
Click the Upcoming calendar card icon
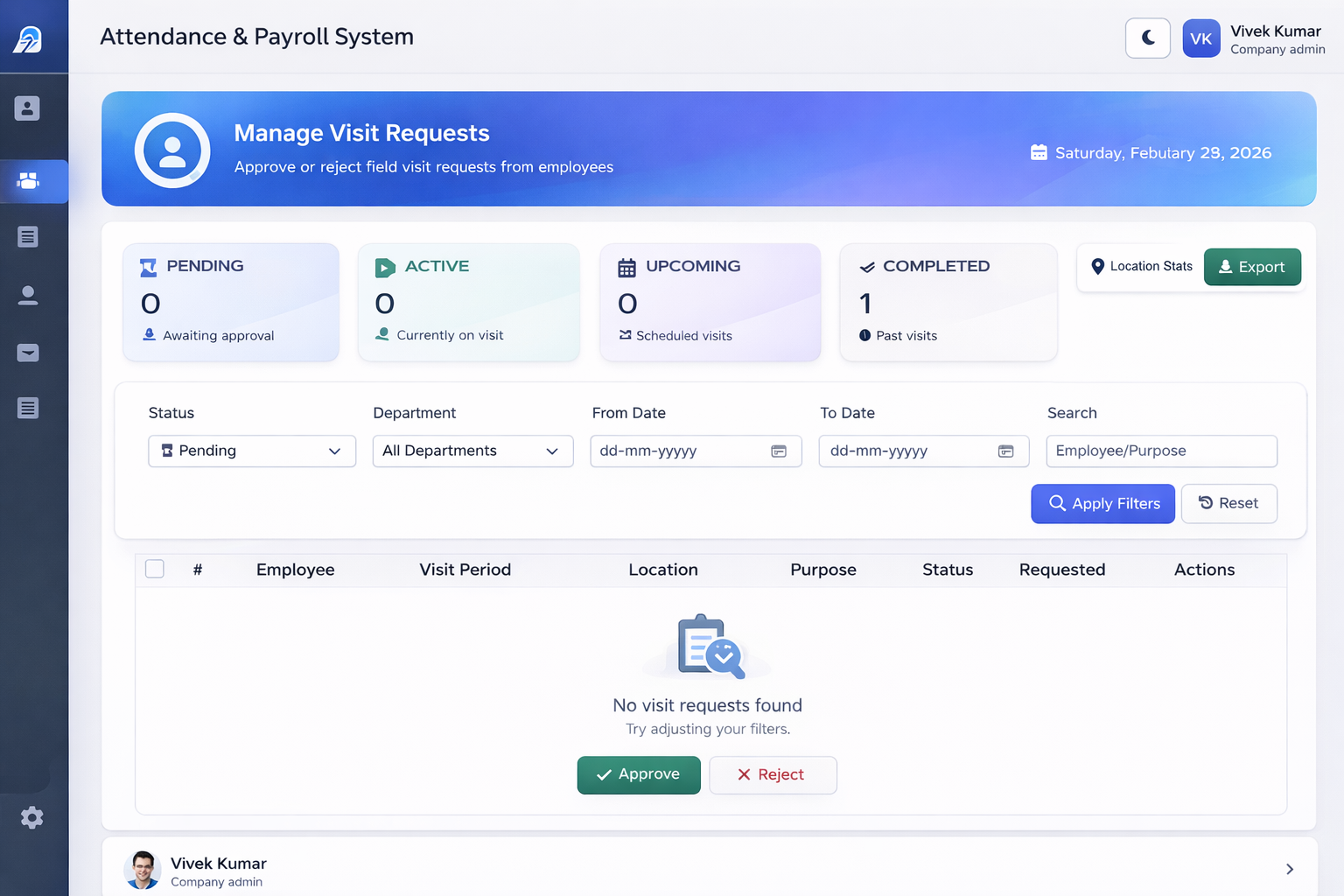pos(626,267)
